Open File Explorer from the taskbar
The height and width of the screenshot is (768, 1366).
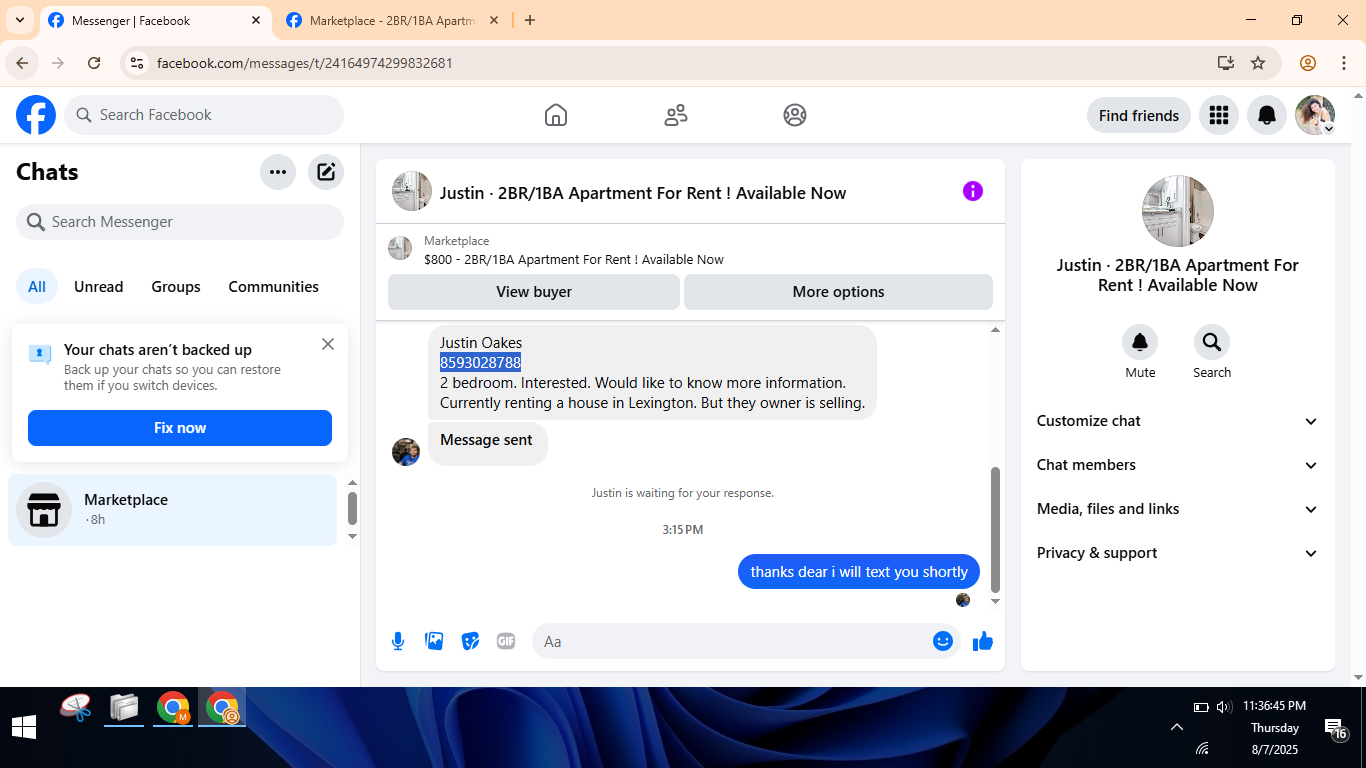124,708
